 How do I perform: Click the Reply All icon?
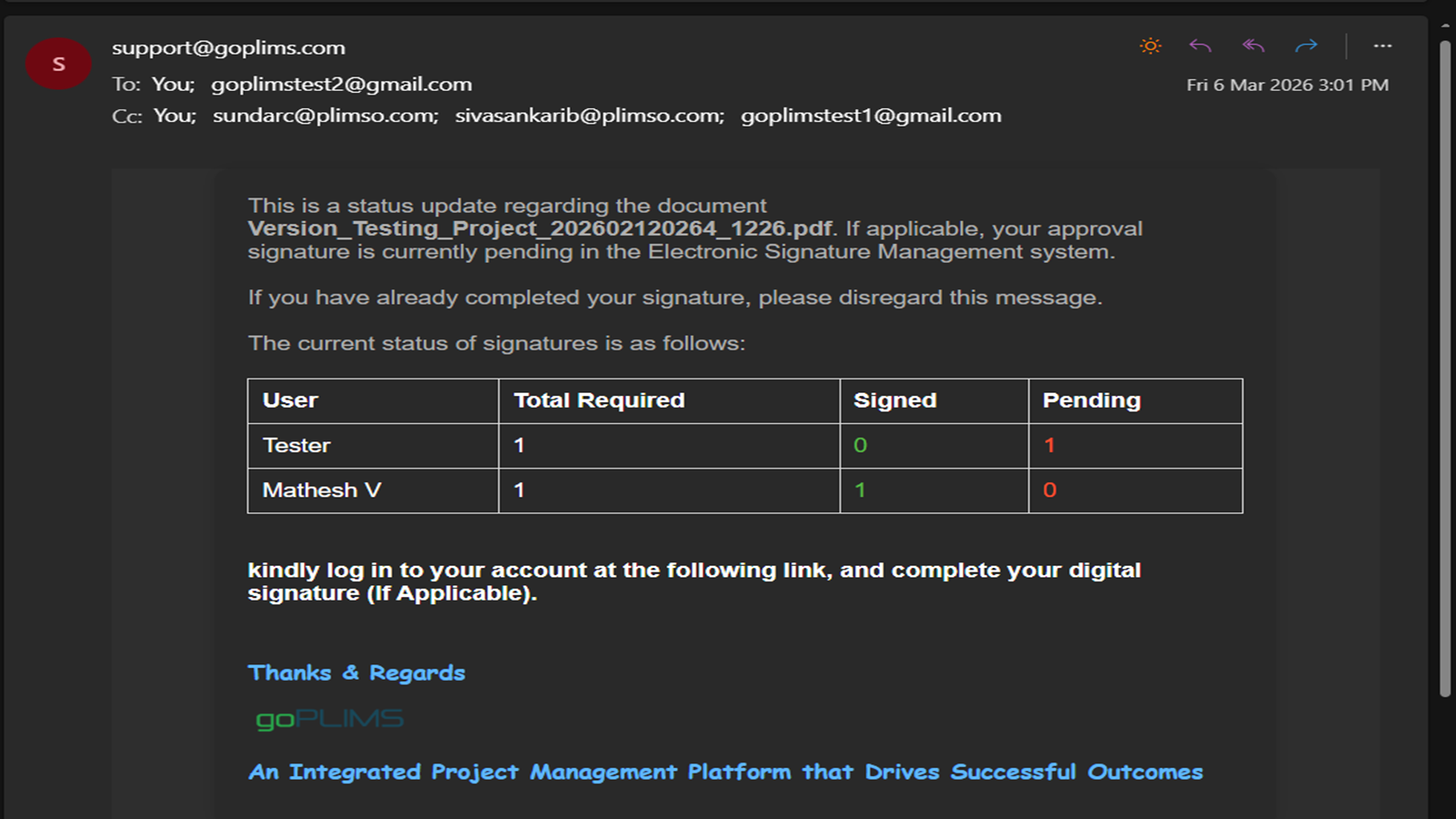(x=1253, y=45)
